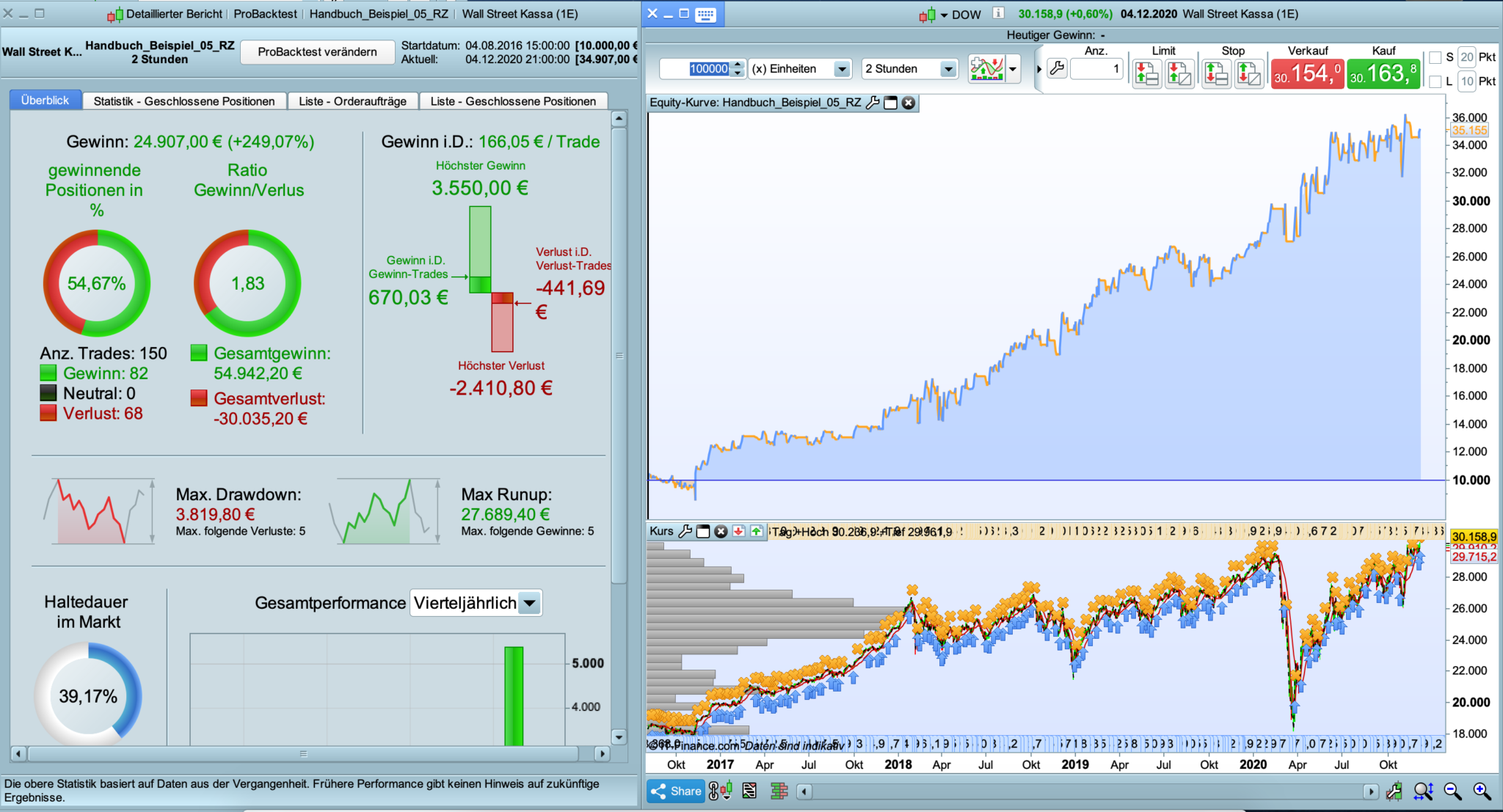This screenshot has height=812, width=1503.
Task: Close the Kurs price panel
Action: tap(721, 531)
